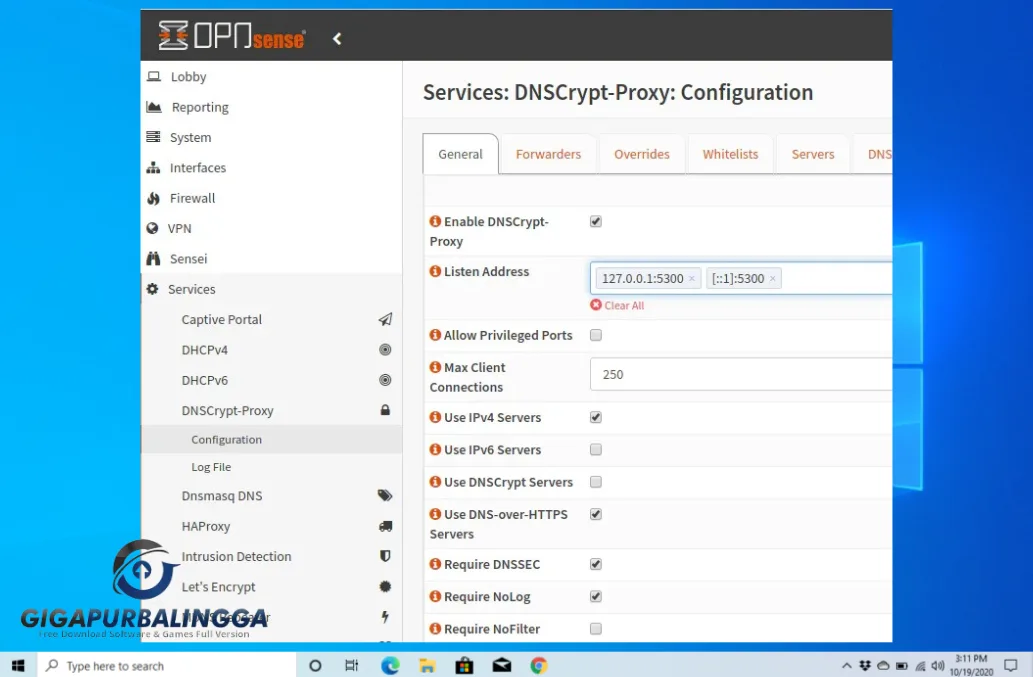The image size is (1033, 677).
Task: Click the DNSCrypt-Proxy lock icon
Action: pyautogui.click(x=385, y=410)
